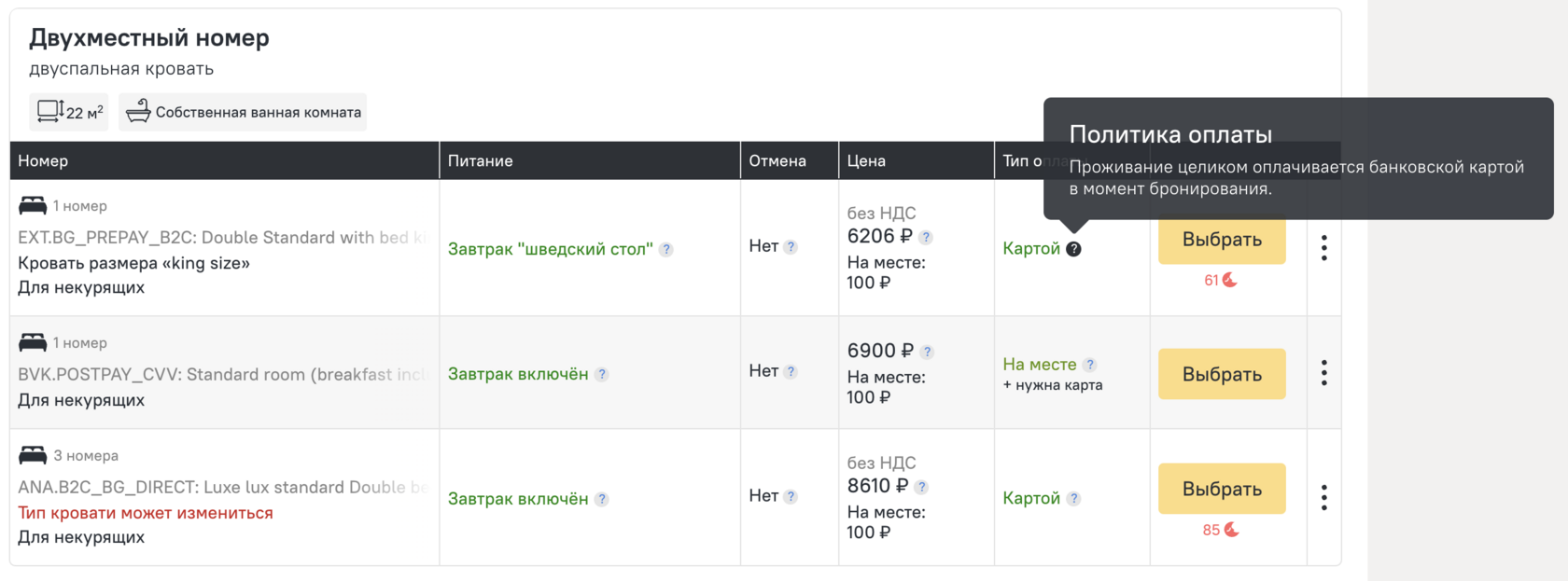
Task: Click the Питание column header
Action: 480,160
